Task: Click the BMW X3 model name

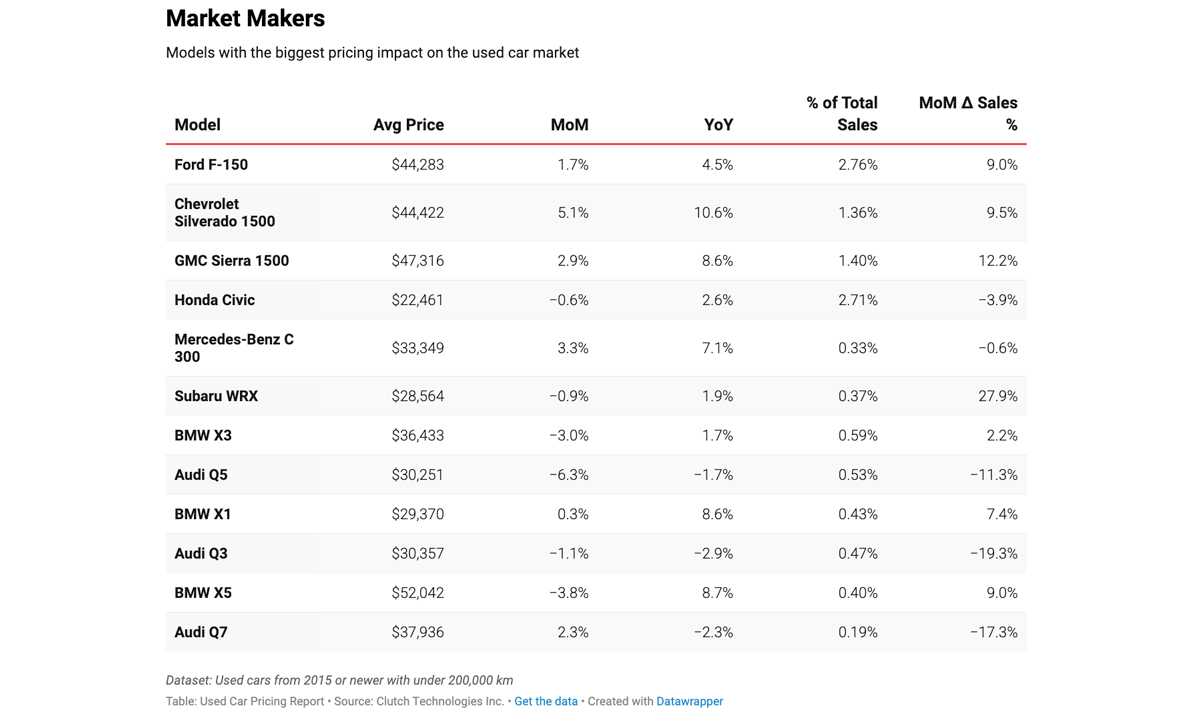Action: [203, 436]
